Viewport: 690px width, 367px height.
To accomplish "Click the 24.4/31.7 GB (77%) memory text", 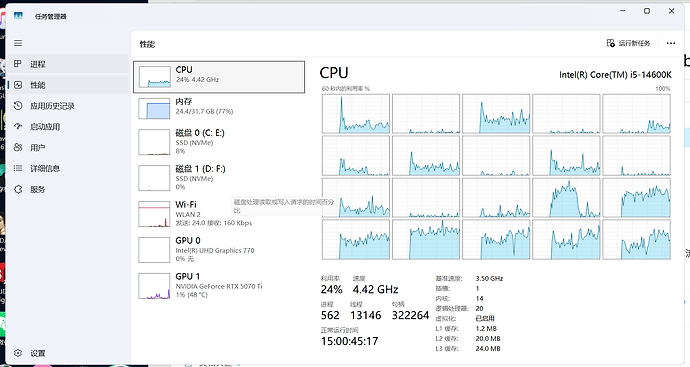I will click(x=204, y=111).
